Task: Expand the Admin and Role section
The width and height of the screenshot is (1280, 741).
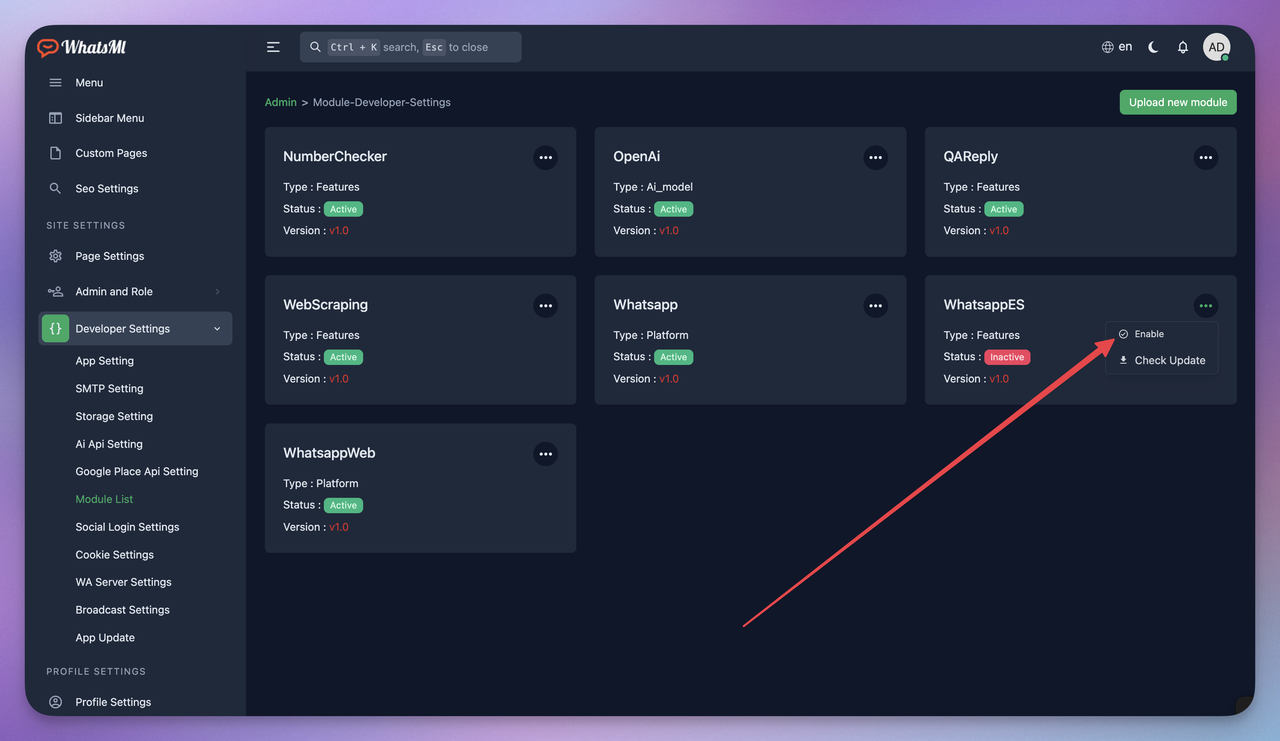Action: (135, 291)
